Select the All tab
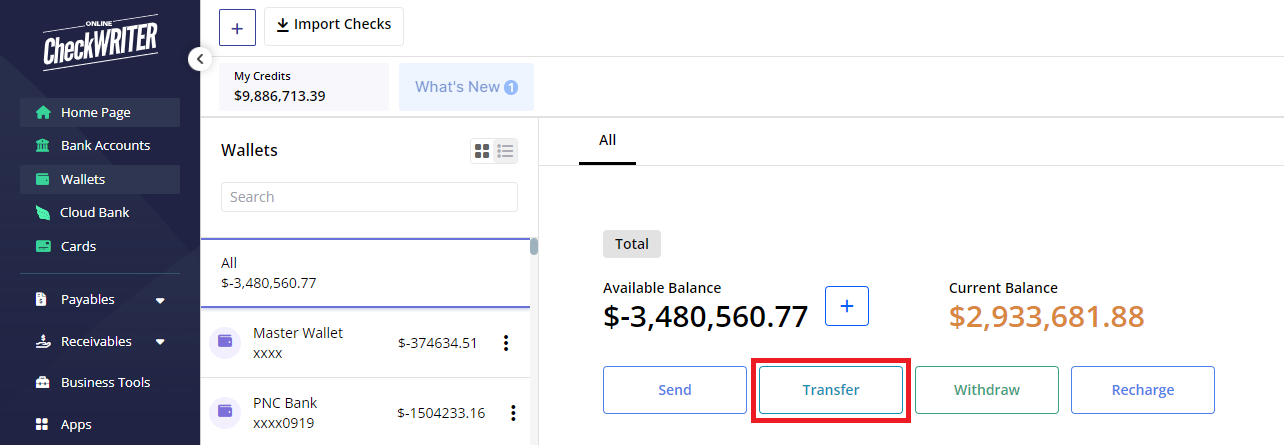 (x=607, y=140)
